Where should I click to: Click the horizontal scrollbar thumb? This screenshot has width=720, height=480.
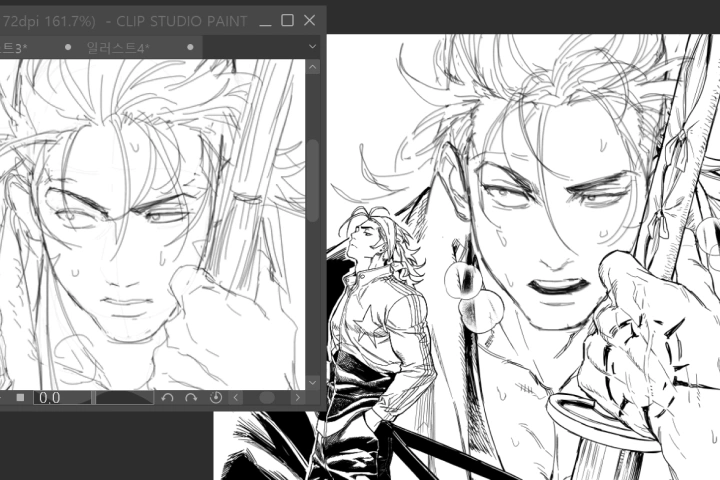267,398
